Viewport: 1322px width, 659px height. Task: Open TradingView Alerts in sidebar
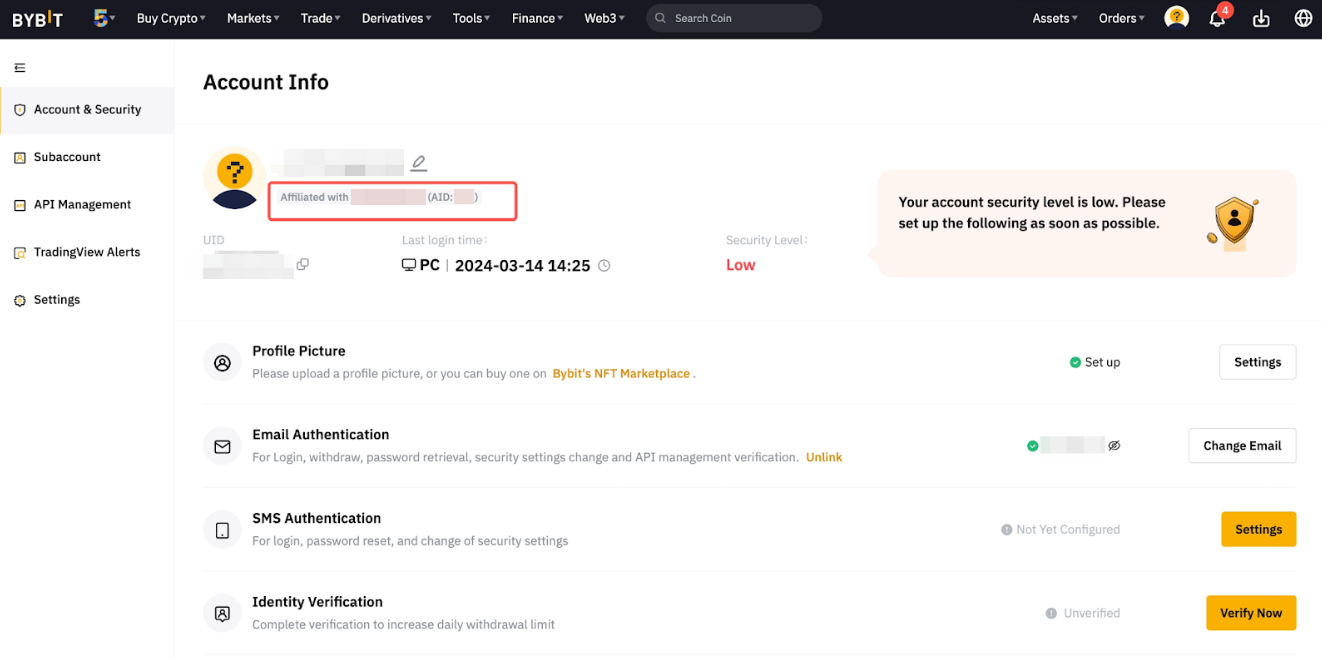coord(87,252)
